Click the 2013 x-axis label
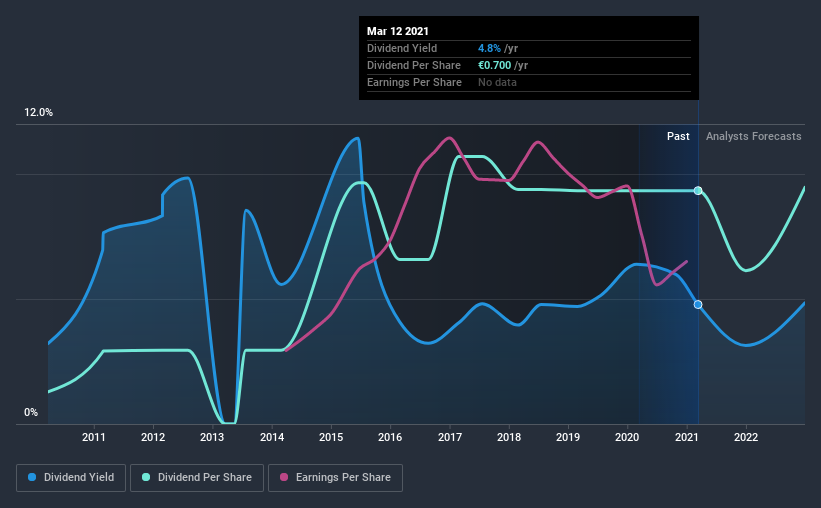Screen dimensions: 821x508 (212, 437)
